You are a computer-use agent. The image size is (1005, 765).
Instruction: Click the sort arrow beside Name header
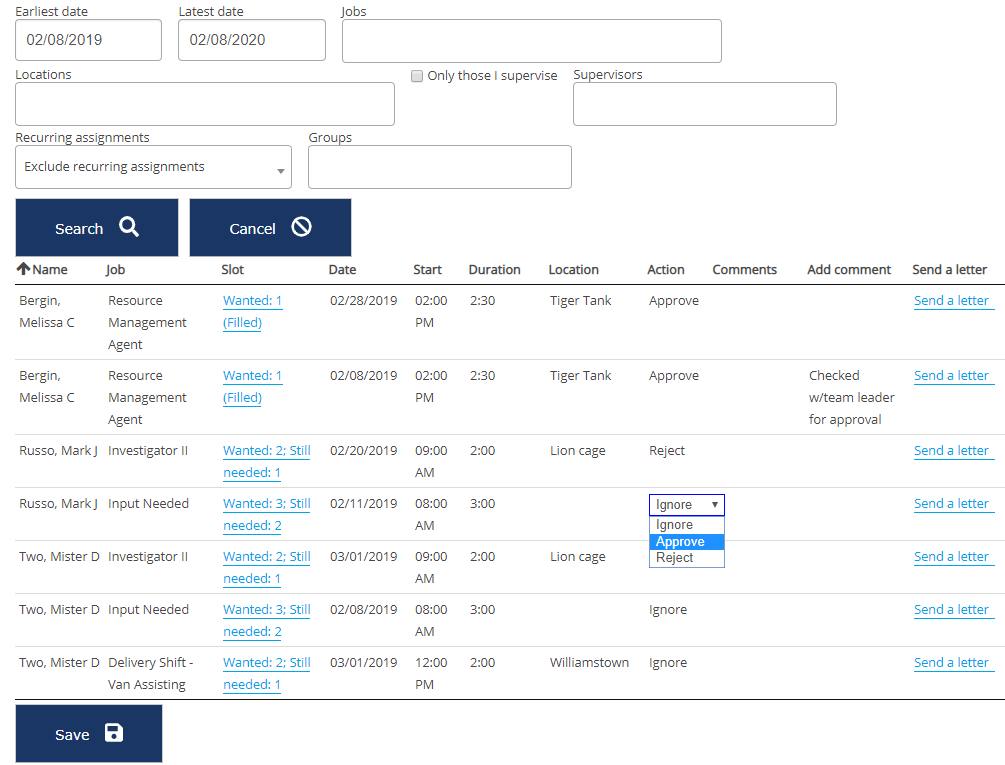click(23, 269)
